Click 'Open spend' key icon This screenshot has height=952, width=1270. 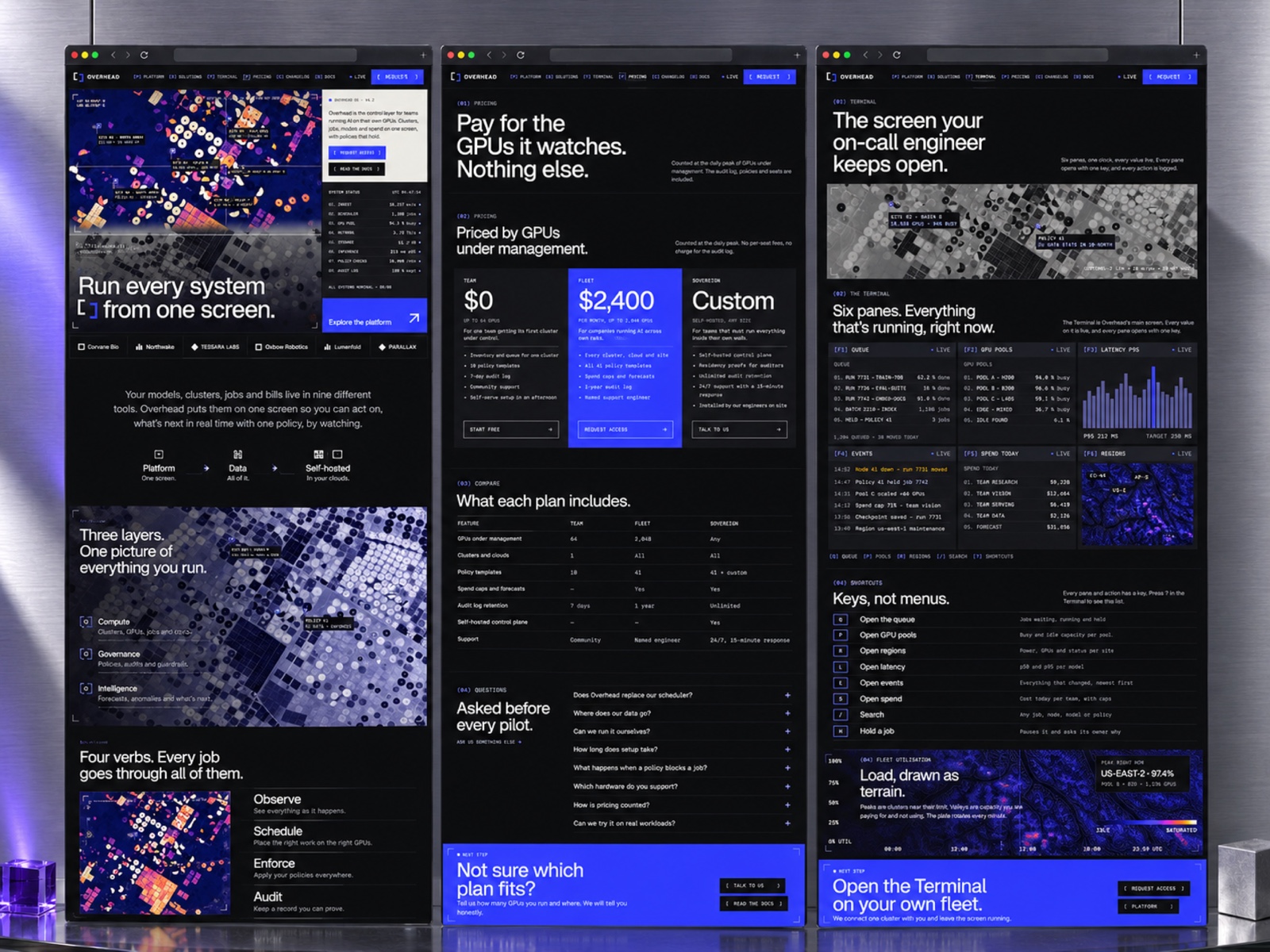click(x=841, y=699)
